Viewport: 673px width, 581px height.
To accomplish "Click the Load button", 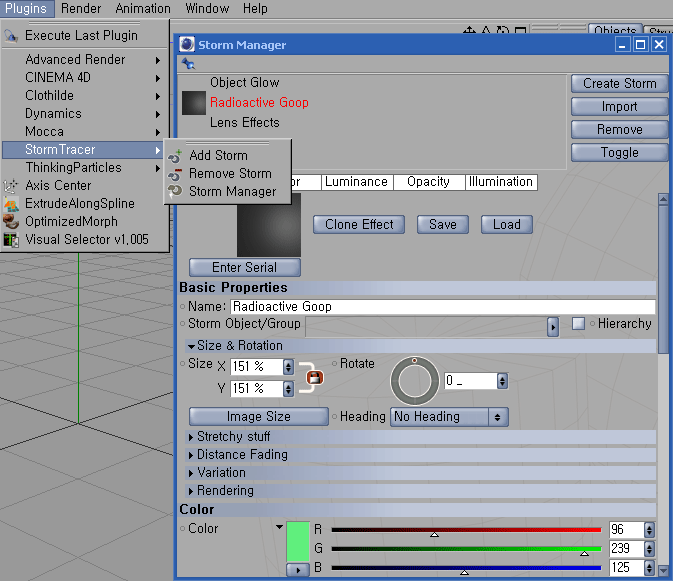I will pyautogui.click(x=506, y=225).
